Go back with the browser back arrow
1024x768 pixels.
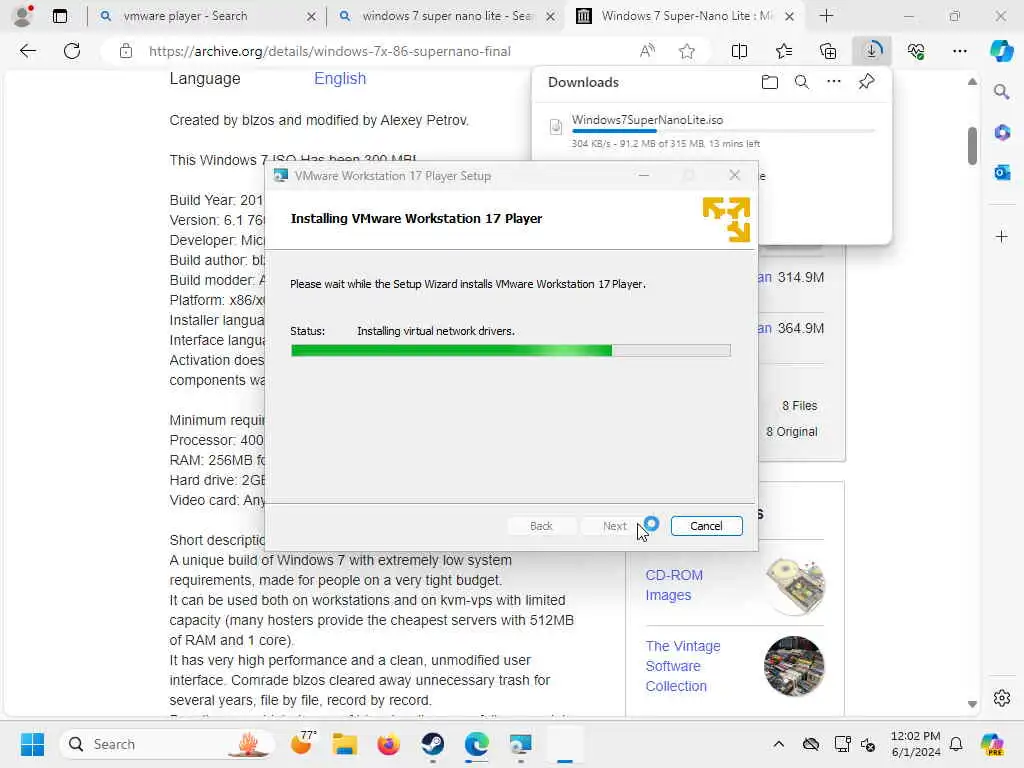tap(27, 51)
